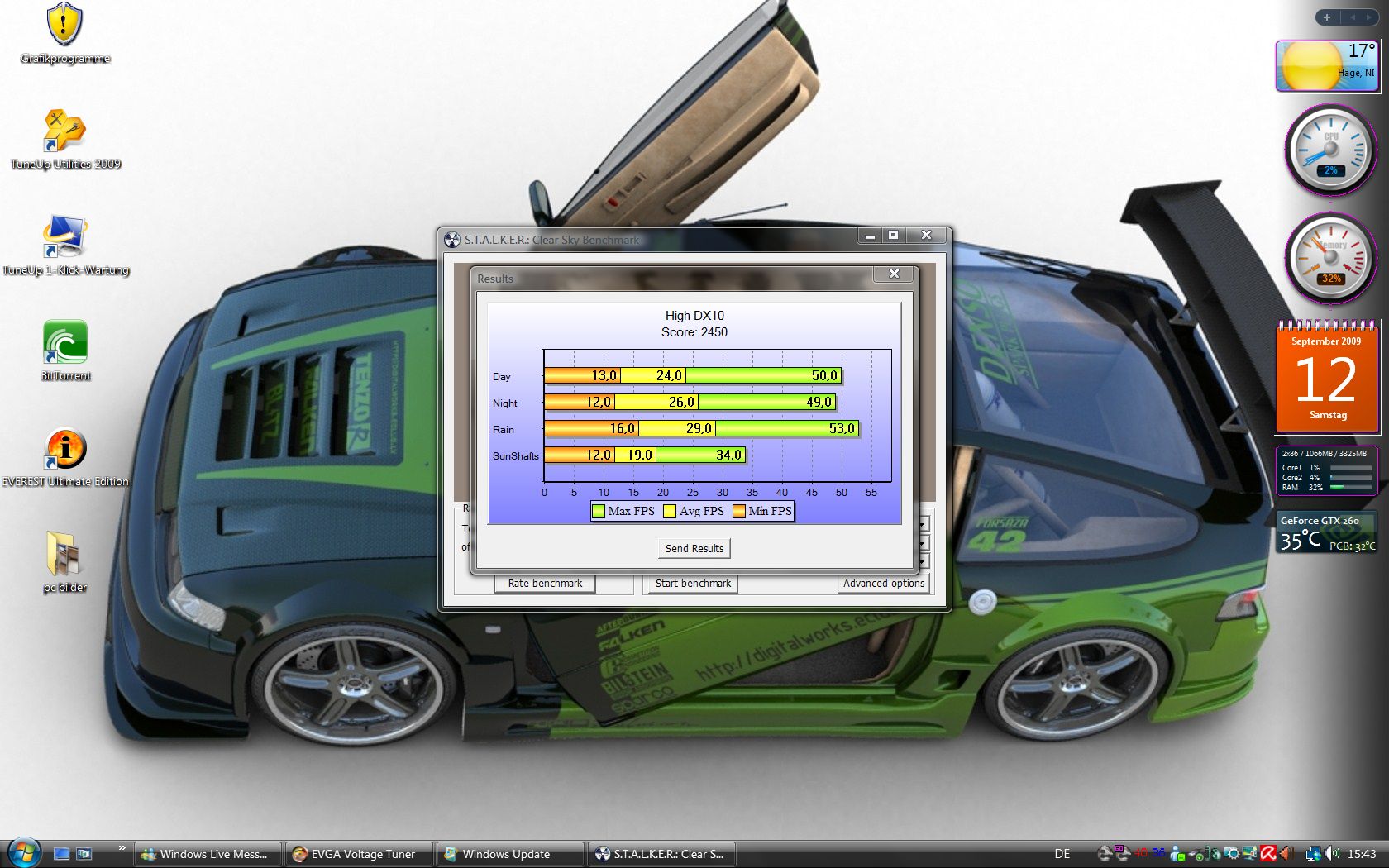Click the Night avg FPS bar 26,0
This screenshot has width=1389, height=868.
coord(657,402)
